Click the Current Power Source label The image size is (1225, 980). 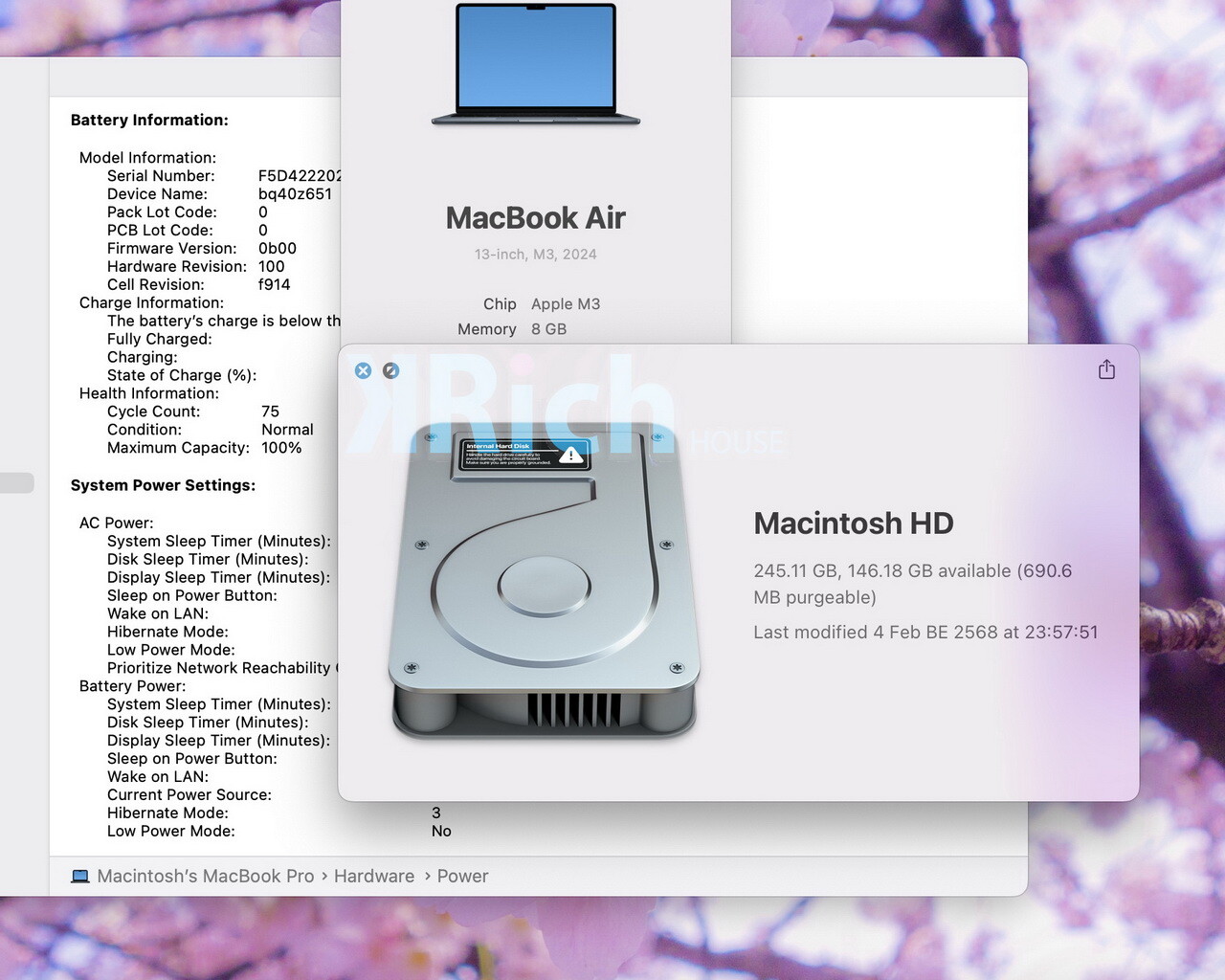pyautogui.click(x=189, y=794)
